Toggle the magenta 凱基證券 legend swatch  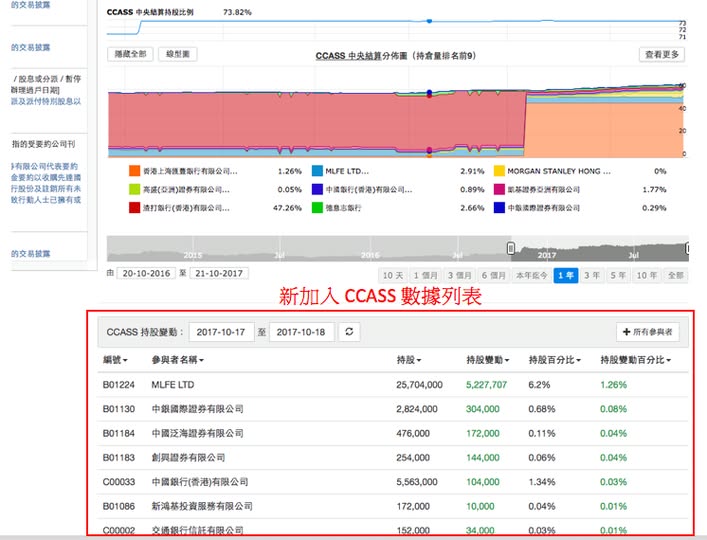(499, 189)
